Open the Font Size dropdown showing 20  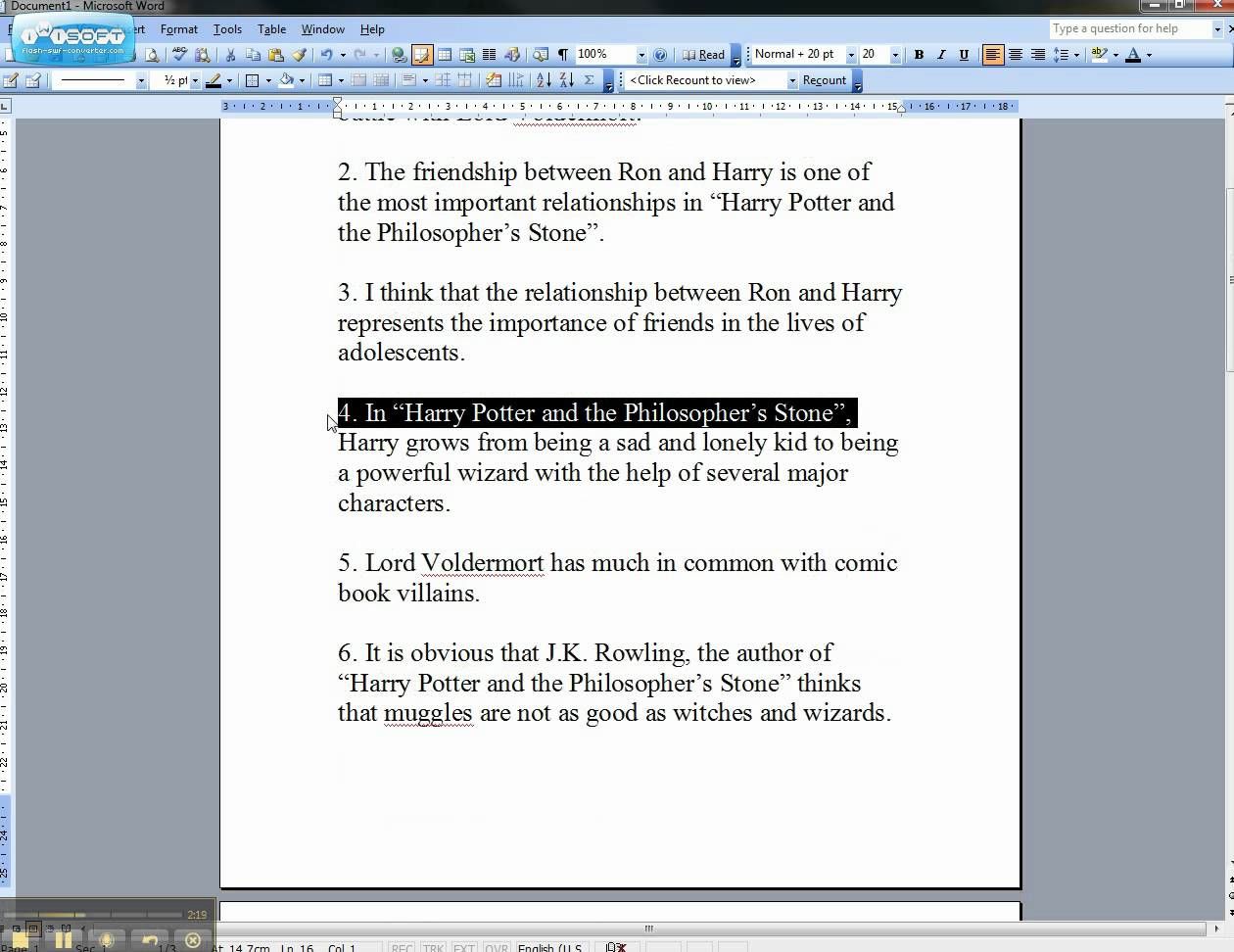894,55
